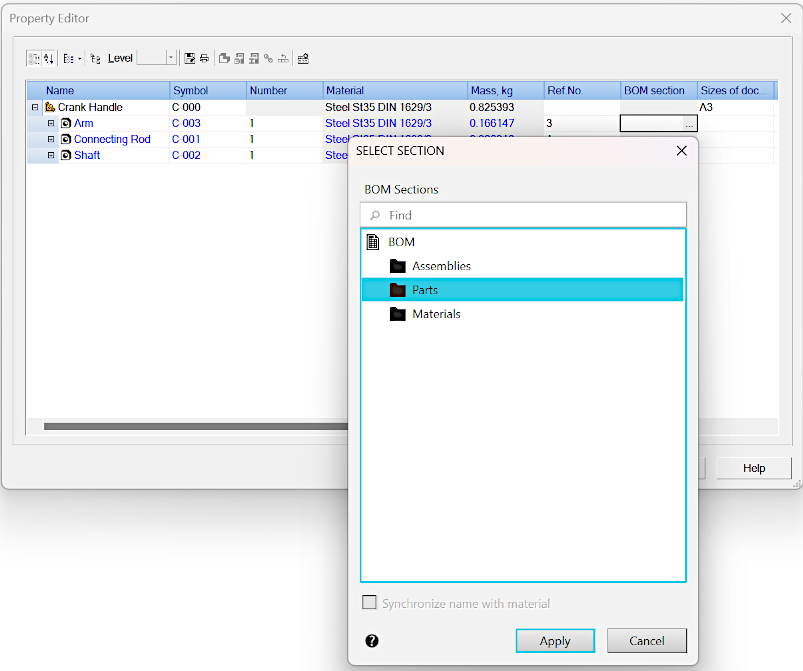Click the rightmost toolbar icon
This screenshot has width=803, height=671.
pyautogui.click(x=303, y=58)
